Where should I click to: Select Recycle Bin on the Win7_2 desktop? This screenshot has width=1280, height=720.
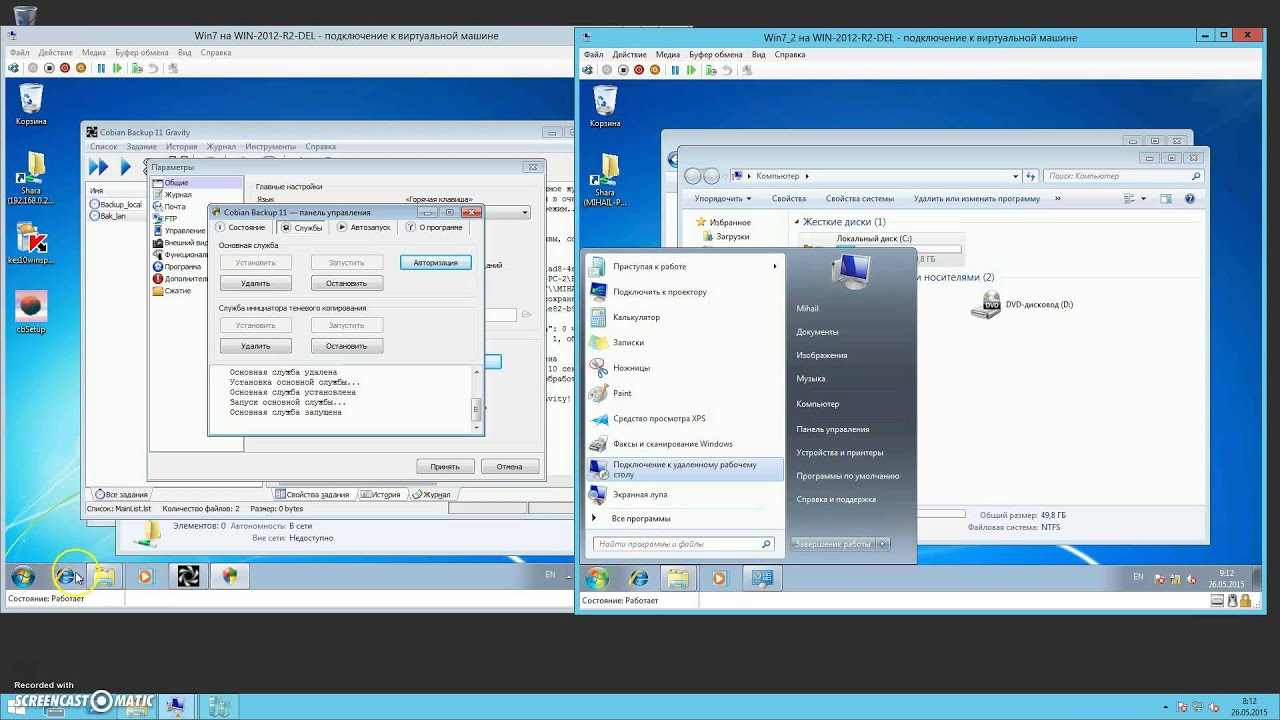[x=605, y=107]
